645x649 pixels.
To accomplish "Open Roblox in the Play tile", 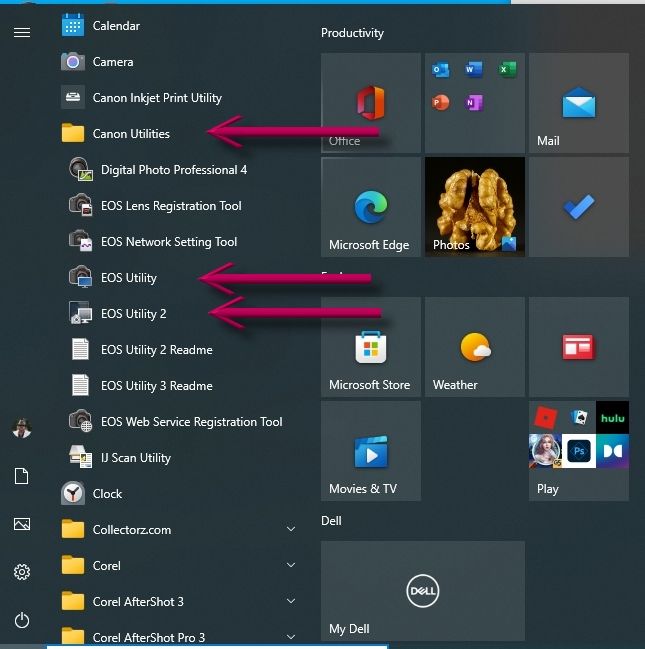I will click(x=546, y=417).
